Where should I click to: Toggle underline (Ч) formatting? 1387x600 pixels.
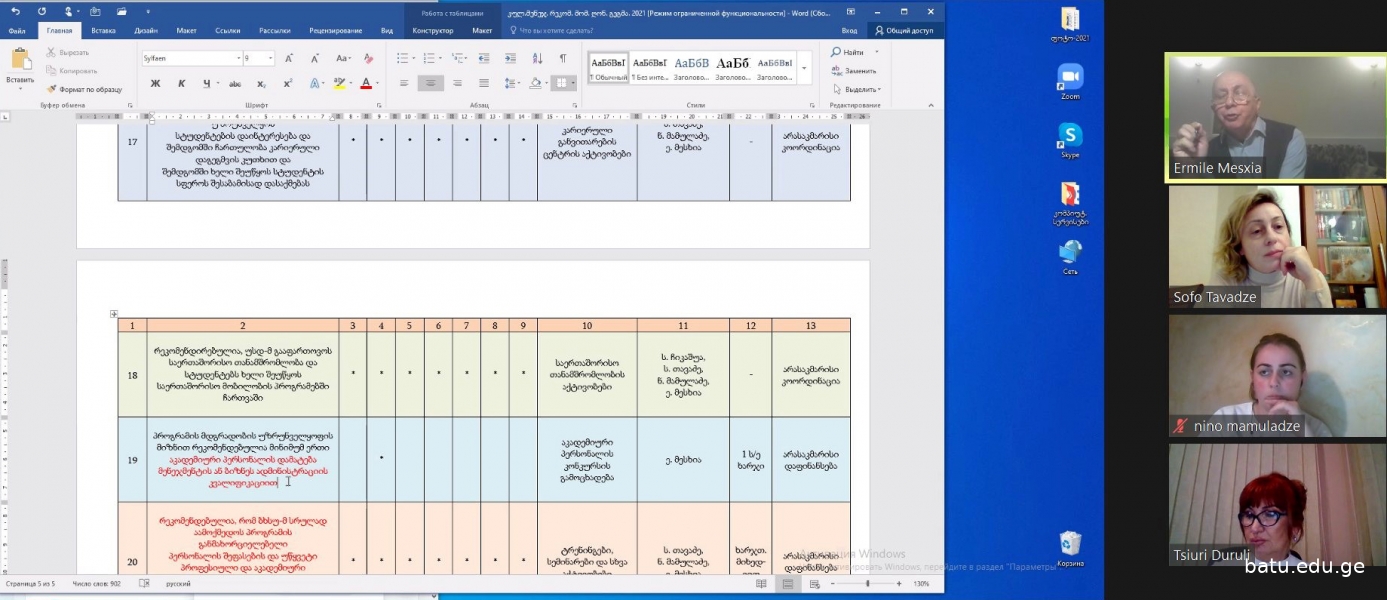208,83
